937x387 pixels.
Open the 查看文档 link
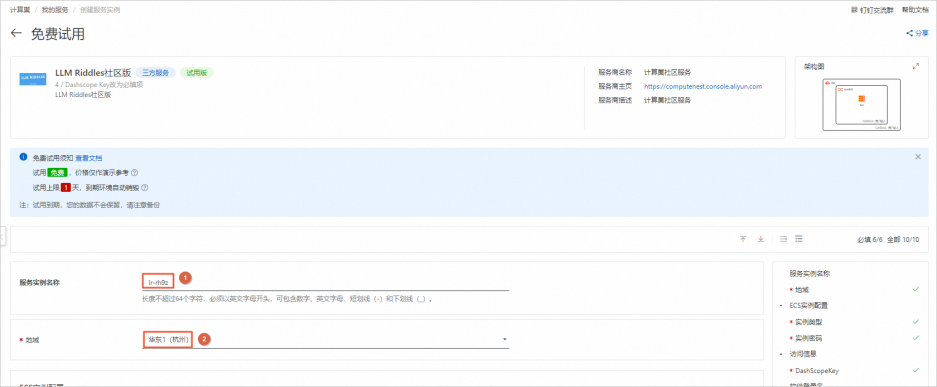88,158
